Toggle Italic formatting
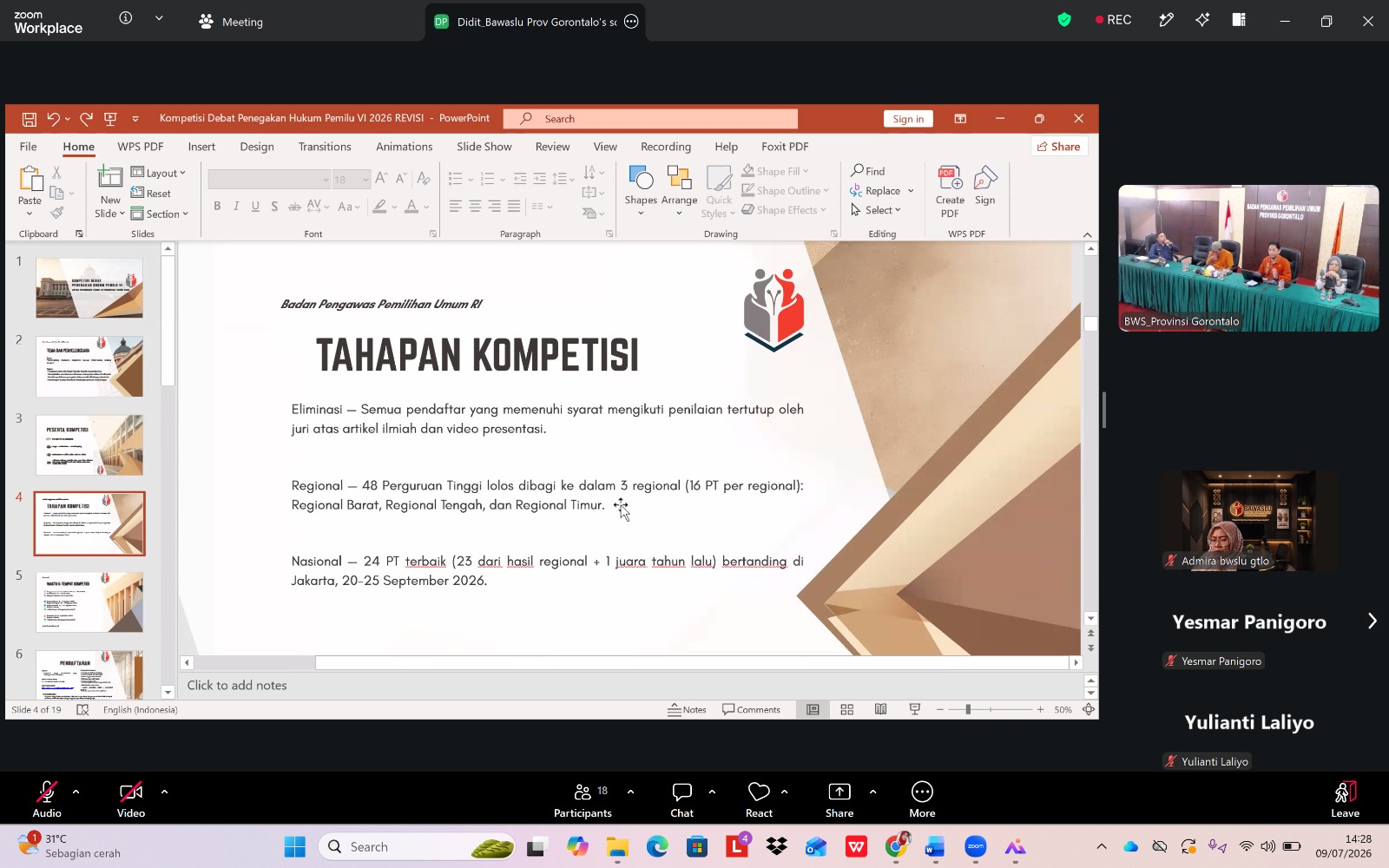1389x868 pixels. pyautogui.click(x=236, y=206)
